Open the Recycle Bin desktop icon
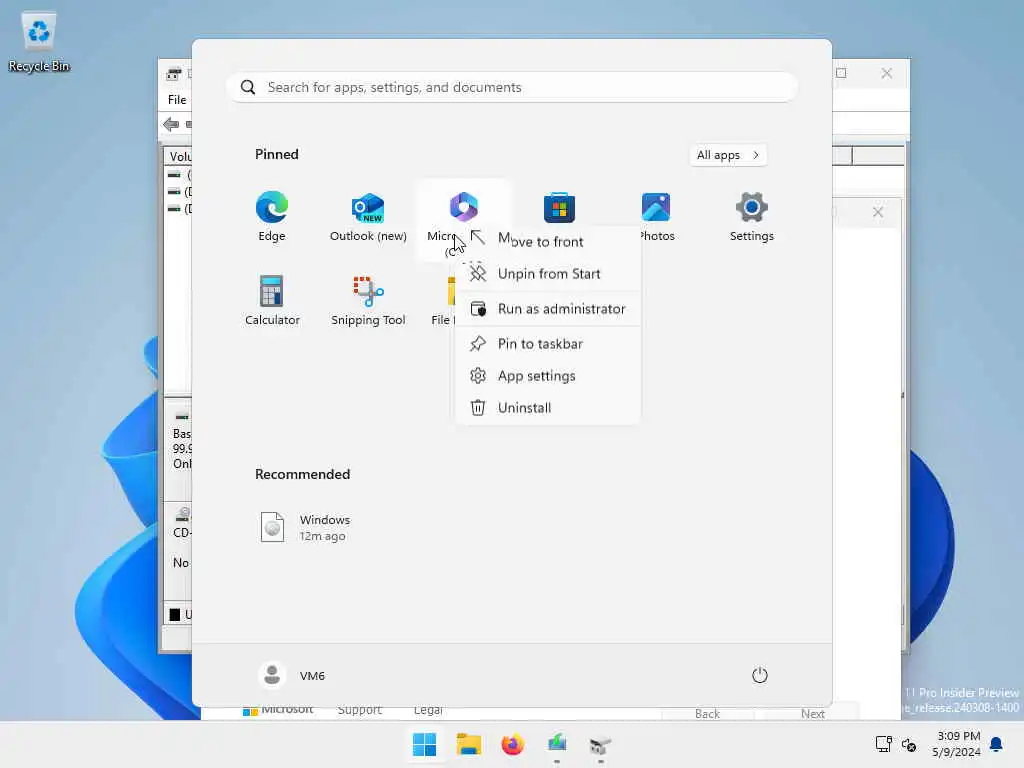This screenshot has width=1024, height=768. point(39,42)
